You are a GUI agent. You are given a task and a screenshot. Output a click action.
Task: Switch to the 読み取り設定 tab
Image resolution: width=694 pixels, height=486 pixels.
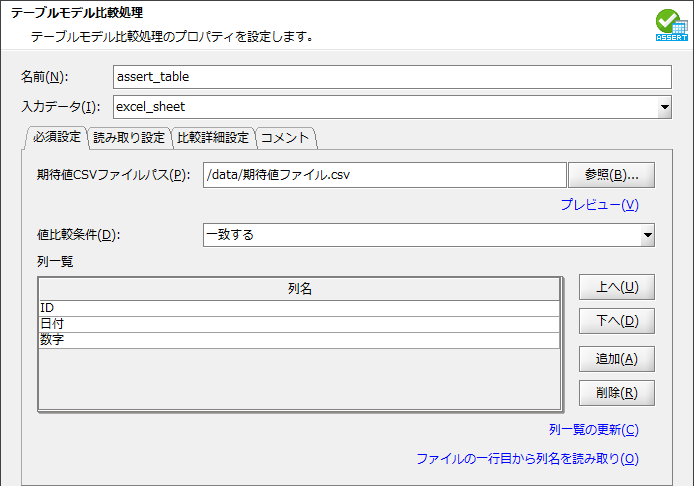pyautogui.click(x=129, y=137)
